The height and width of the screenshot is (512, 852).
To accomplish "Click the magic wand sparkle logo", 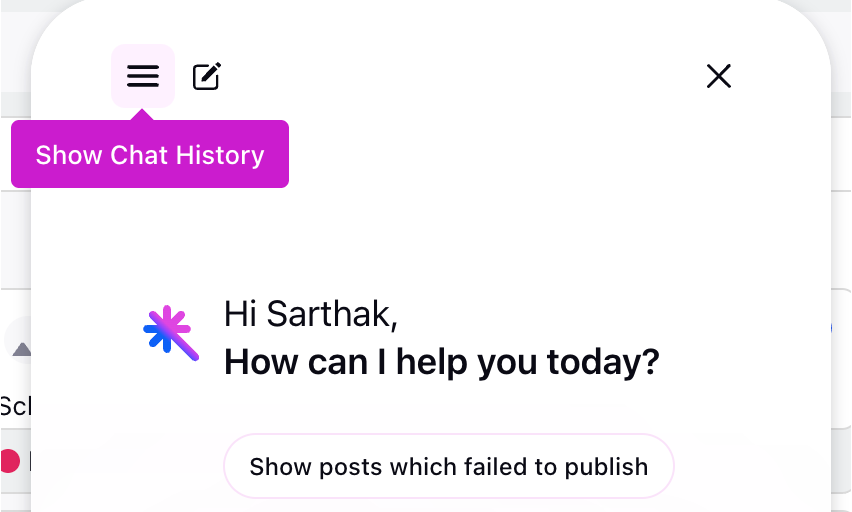I will (171, 333).
